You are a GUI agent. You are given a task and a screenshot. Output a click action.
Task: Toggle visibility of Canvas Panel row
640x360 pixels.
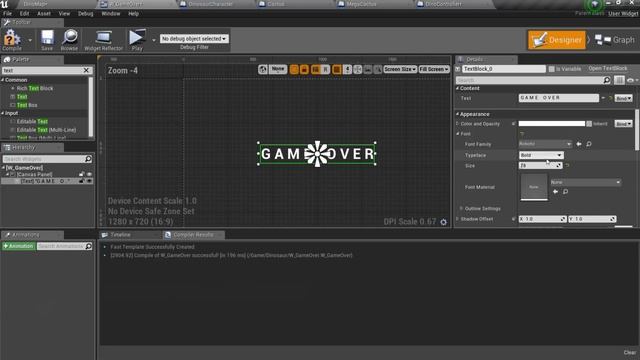click(89, 174)
